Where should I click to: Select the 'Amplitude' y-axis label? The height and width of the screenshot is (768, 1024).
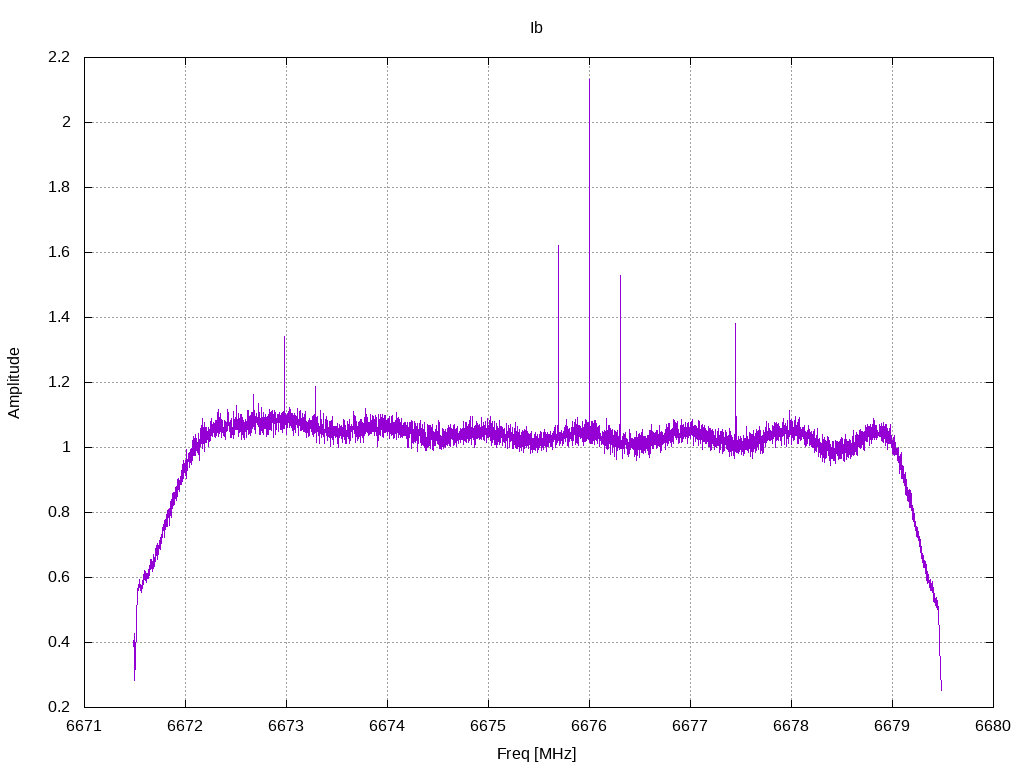pos(14,383)
